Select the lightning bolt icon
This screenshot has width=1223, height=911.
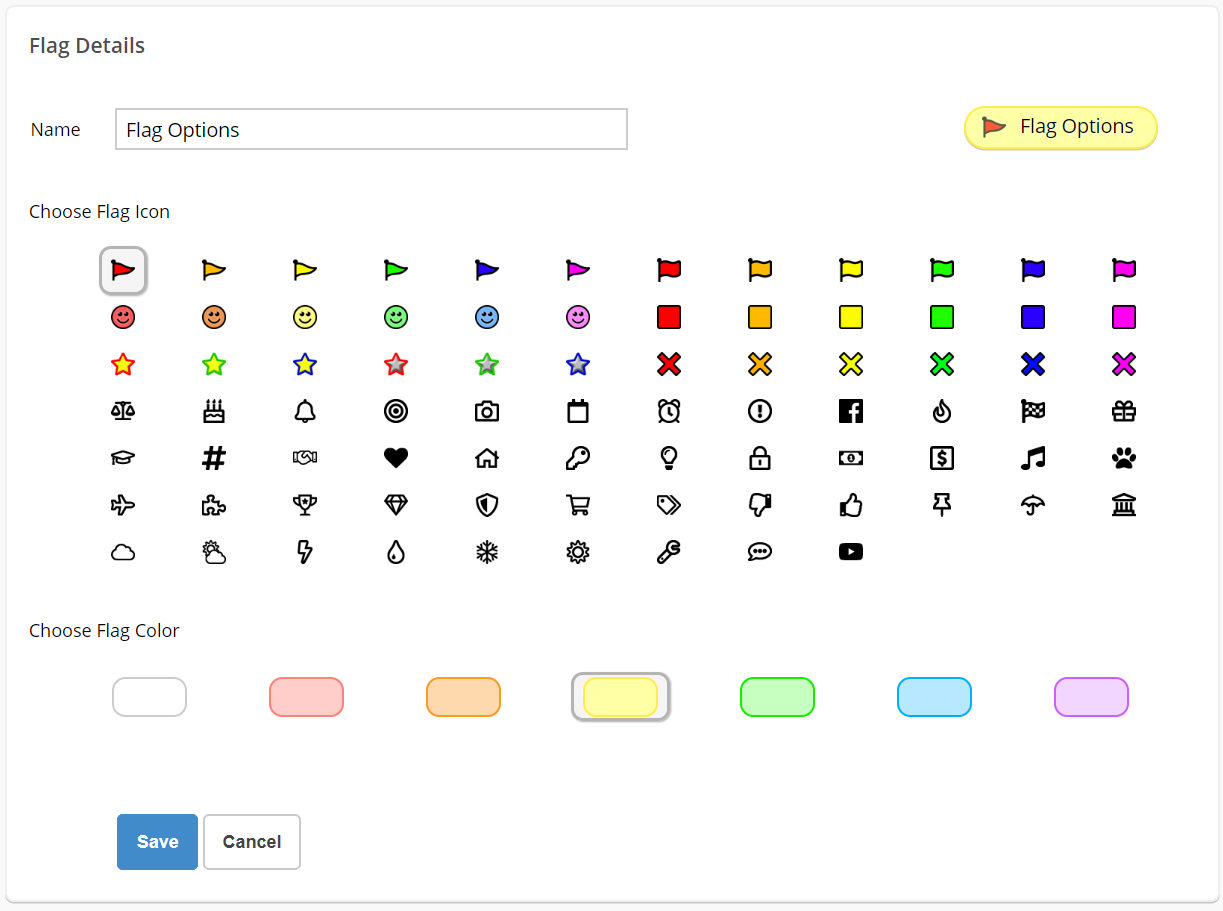click(305, 552)
